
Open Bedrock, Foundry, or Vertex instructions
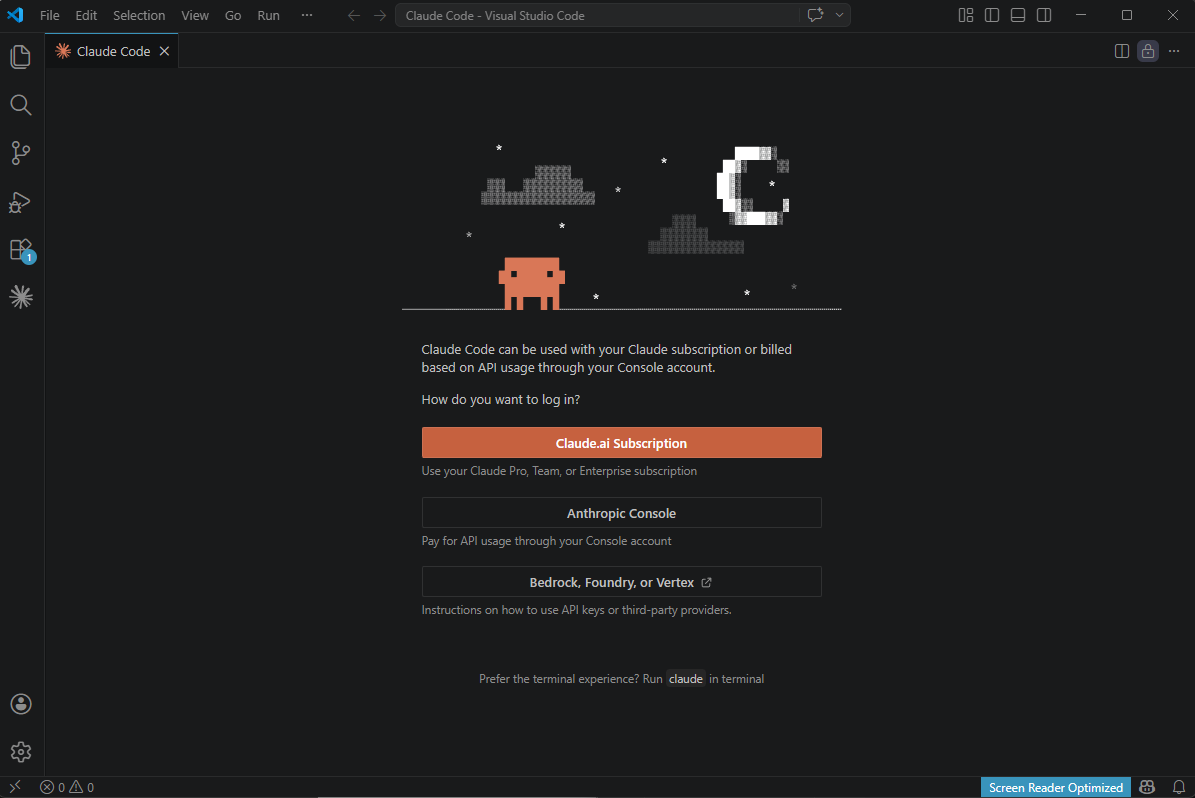click(621, 582)
